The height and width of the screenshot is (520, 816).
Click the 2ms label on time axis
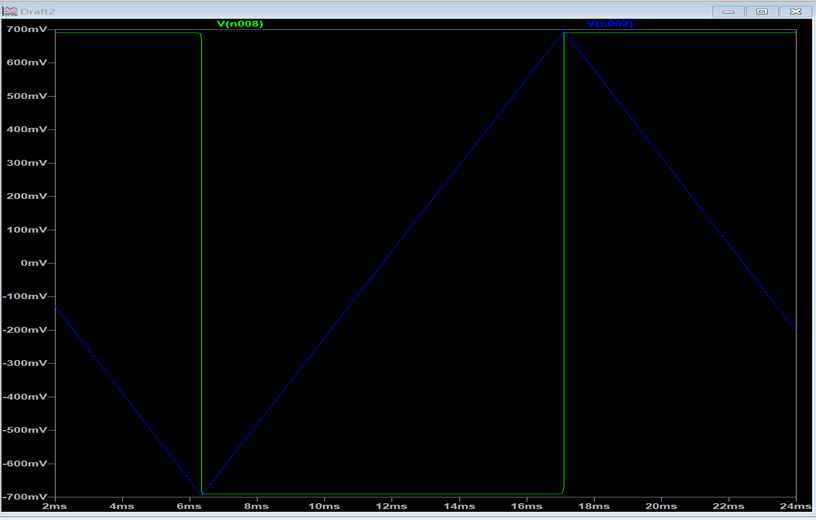click(56, 507)
